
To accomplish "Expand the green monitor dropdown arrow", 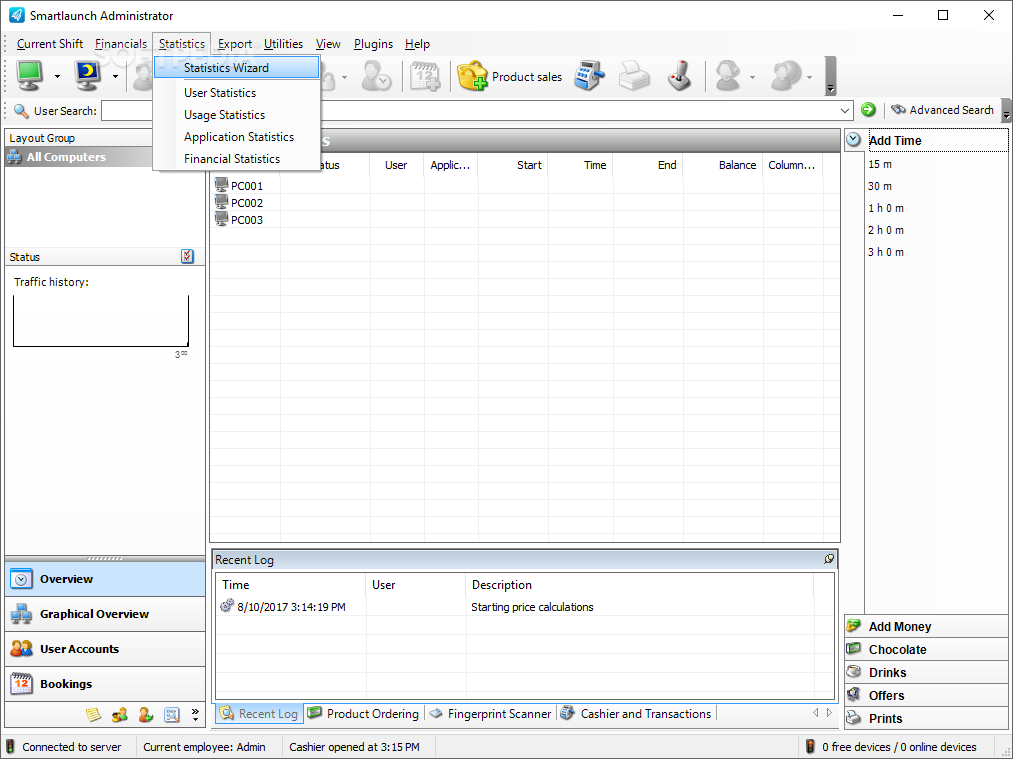I will (x=57, y=77).
